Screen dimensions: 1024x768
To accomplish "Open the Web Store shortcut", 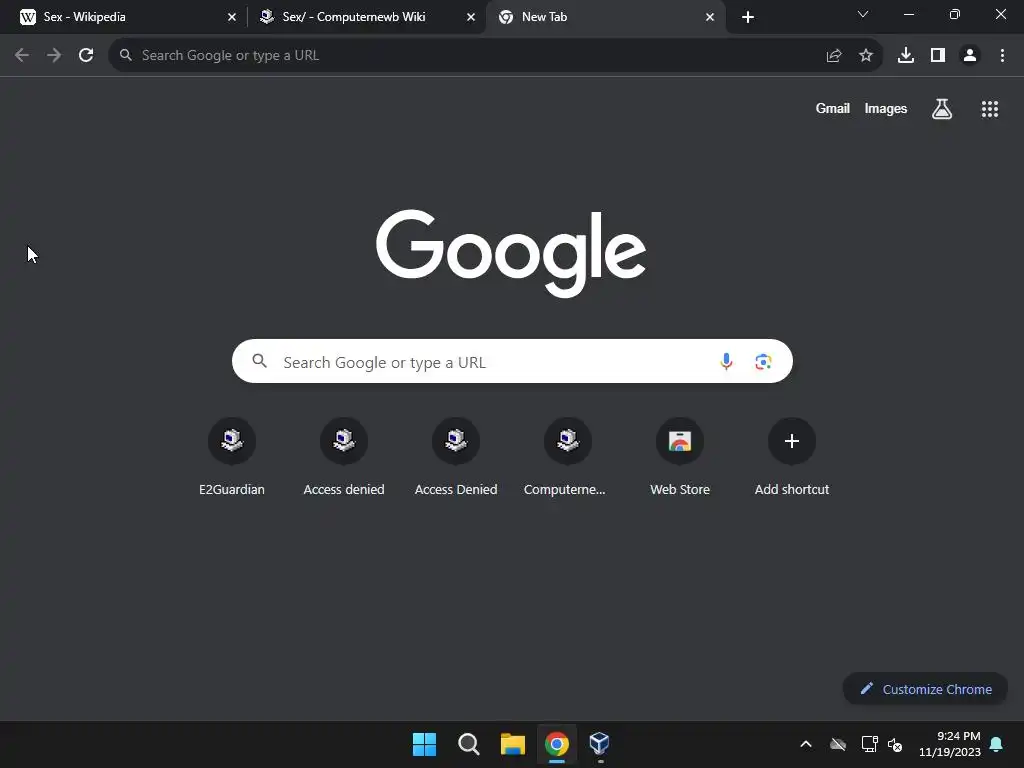I will pyautogui.click(x=680, y=457).
